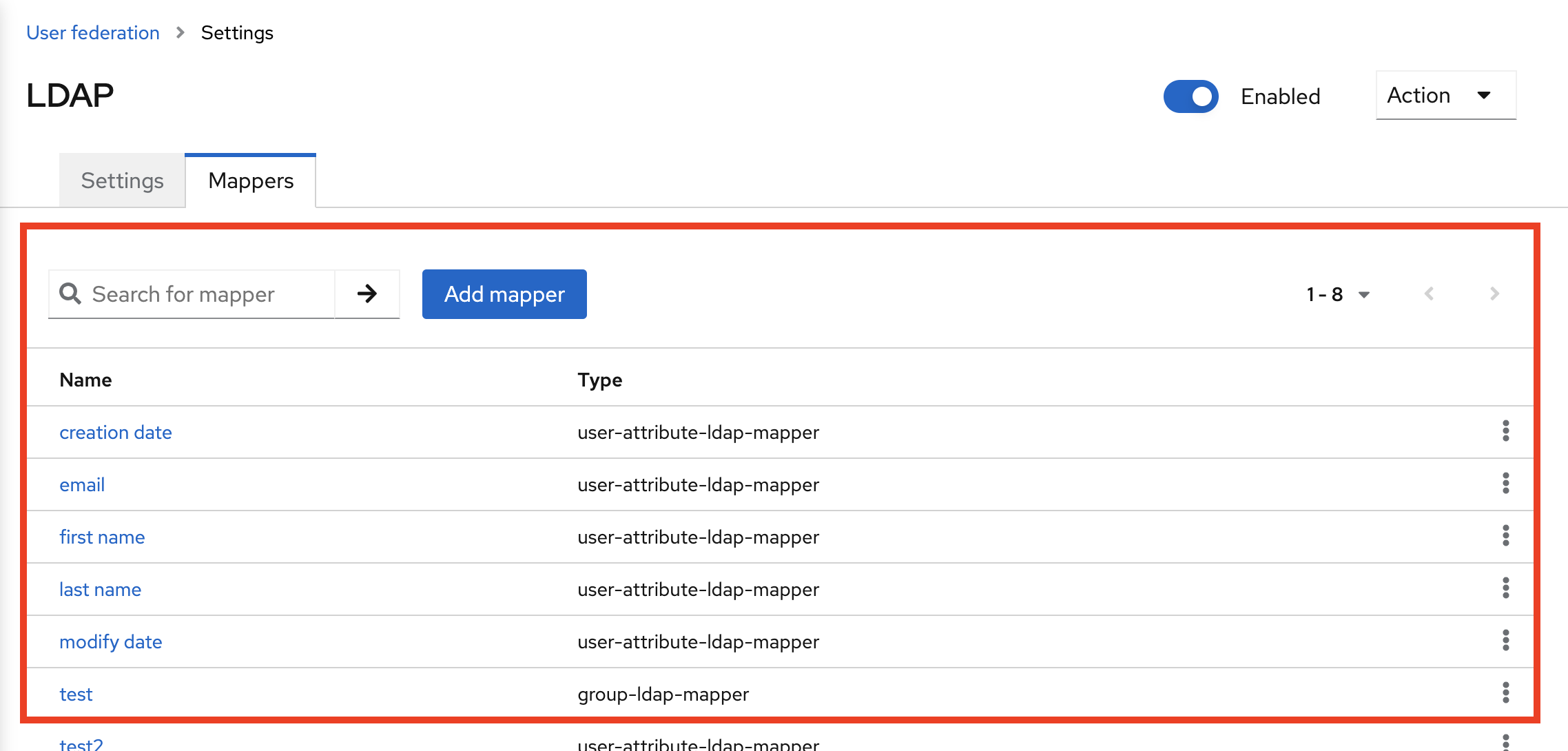
Task: Open the kebab menu for creation date mapper
Action: (1507, 432)
